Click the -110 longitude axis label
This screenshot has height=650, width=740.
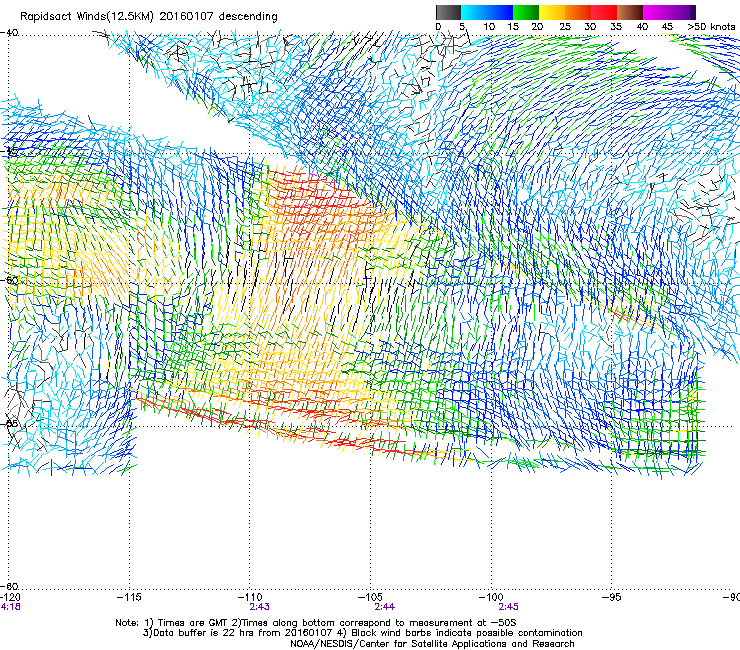pyautogui.click(x=250, y=598)
